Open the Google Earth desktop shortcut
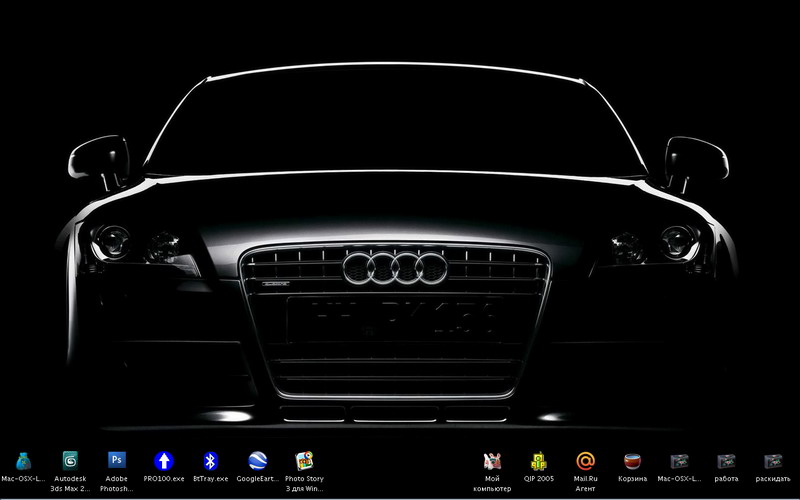The image size is (800, 500). point(258,461)
